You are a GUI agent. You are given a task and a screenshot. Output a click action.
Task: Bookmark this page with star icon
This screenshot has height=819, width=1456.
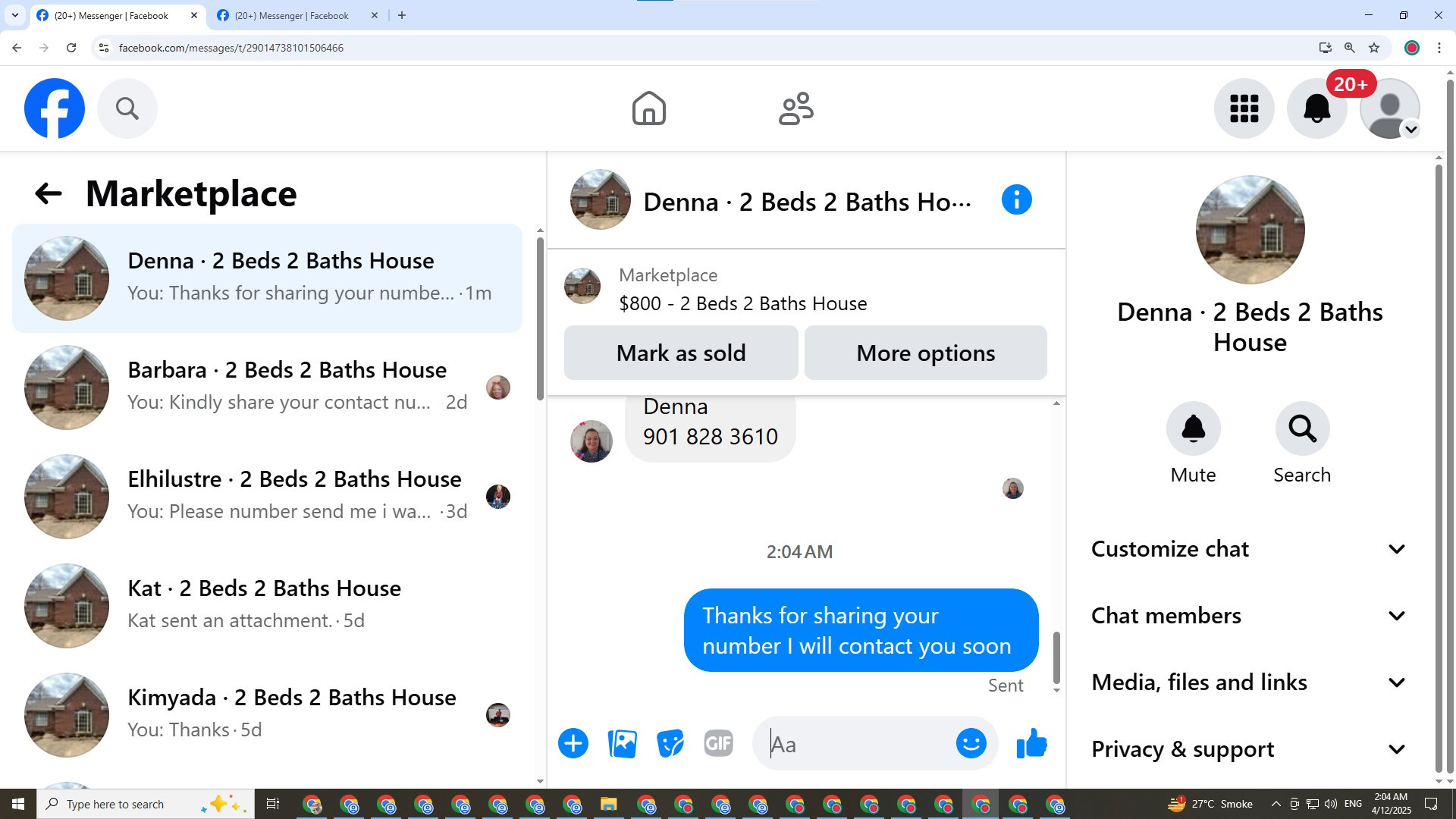(x=1374, y=48)
